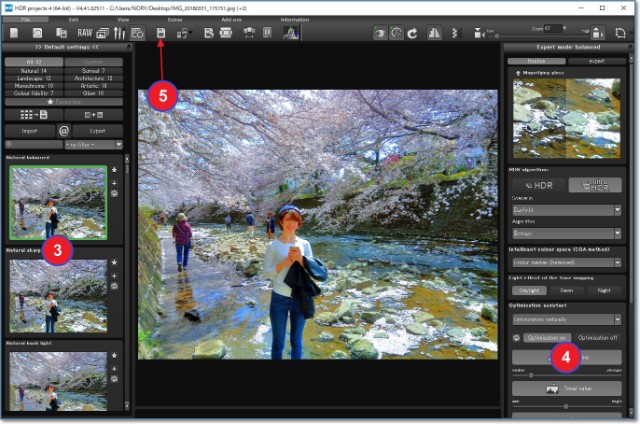
Task: Select Daylight tone mapping light
Action: coord(531,291)
